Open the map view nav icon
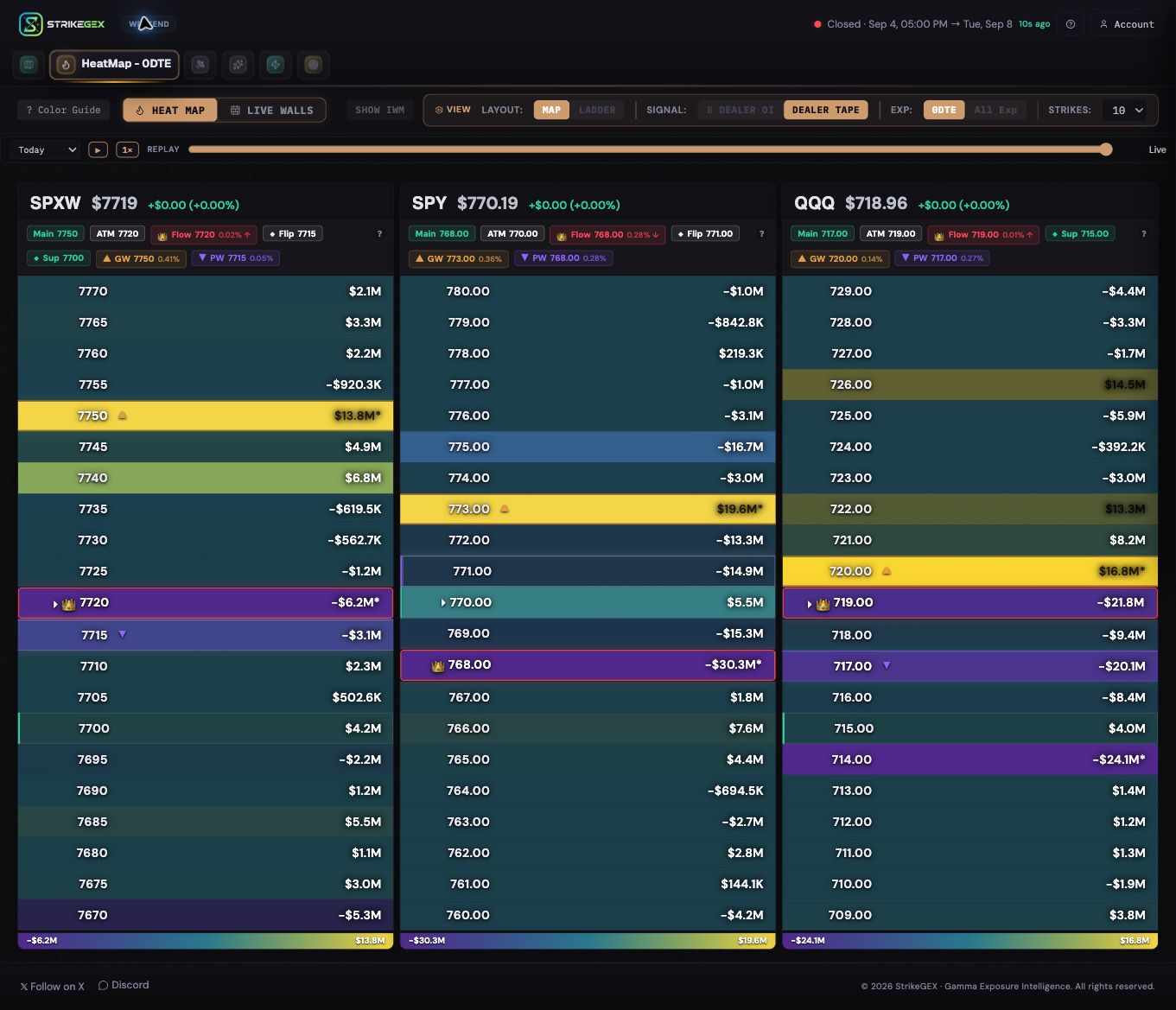This screenshot has width=1176, height=1010. 29,65
